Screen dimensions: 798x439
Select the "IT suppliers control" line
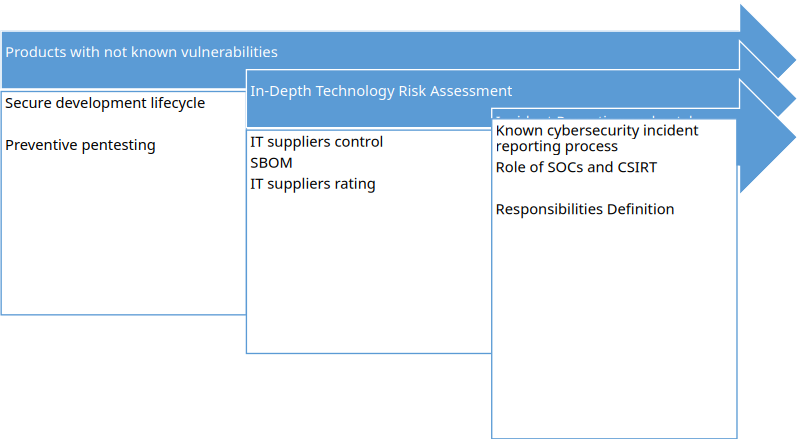click(x=317, y=142)
